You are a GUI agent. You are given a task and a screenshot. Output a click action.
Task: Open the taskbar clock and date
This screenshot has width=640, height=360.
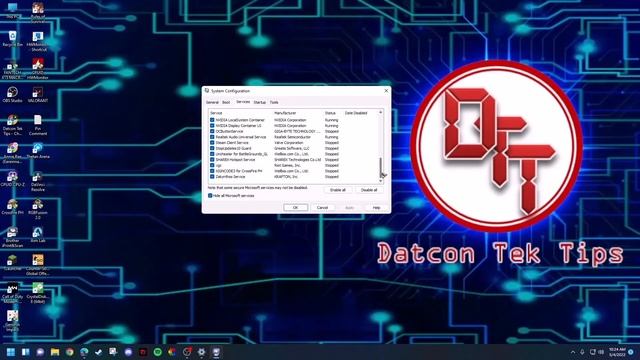(617, 352)
